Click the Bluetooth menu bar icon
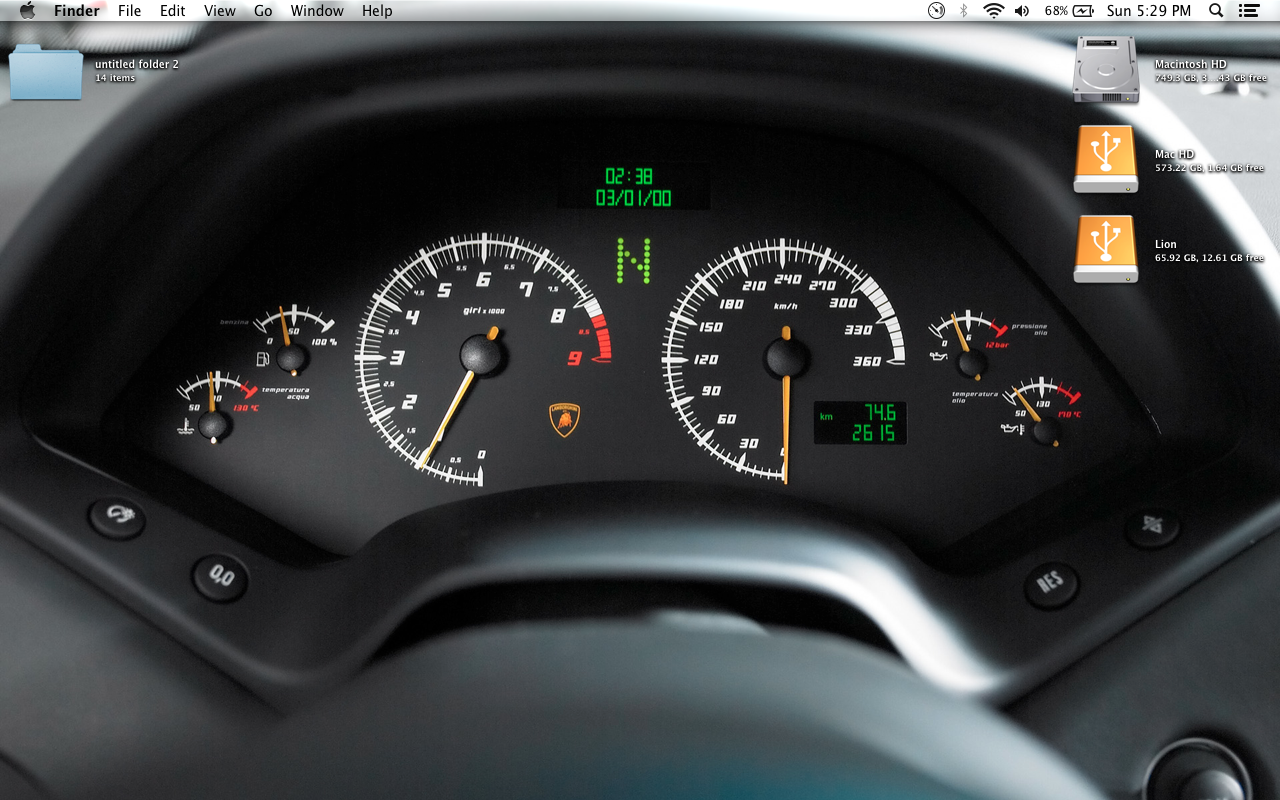1280x800 pixels. [x=964, y=11]
